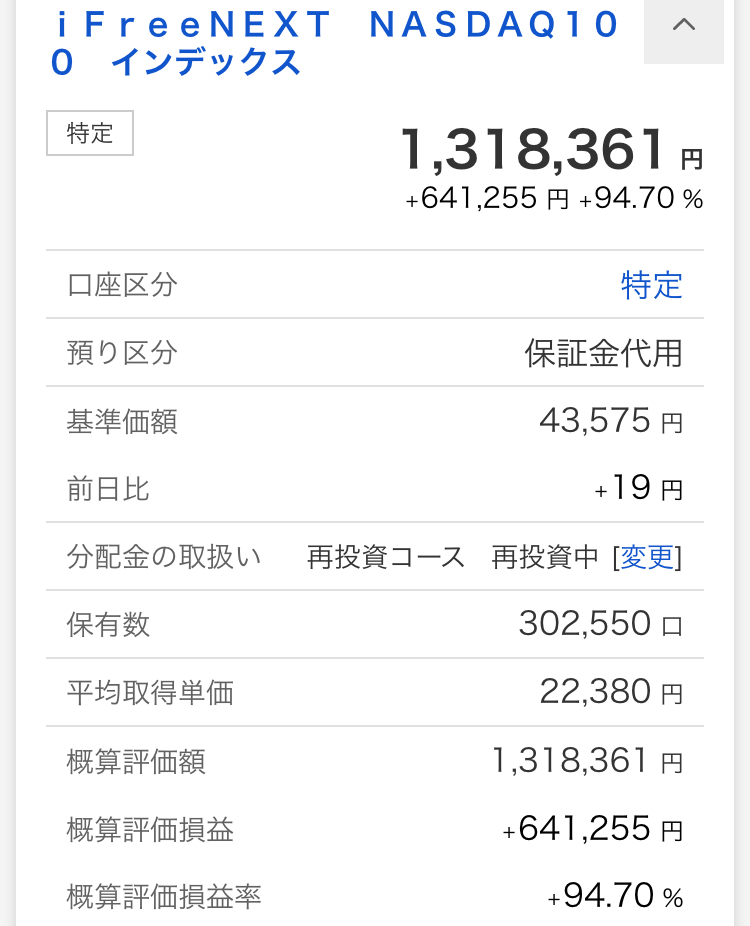Select the 分配金の取扱い label
750x926 pixels.
tap(164, 557)
